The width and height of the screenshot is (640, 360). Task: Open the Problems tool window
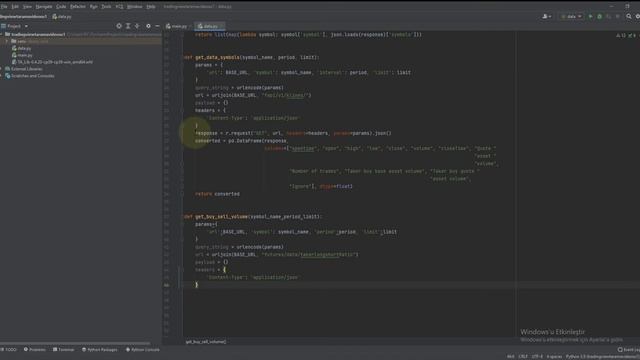(35, 350)
